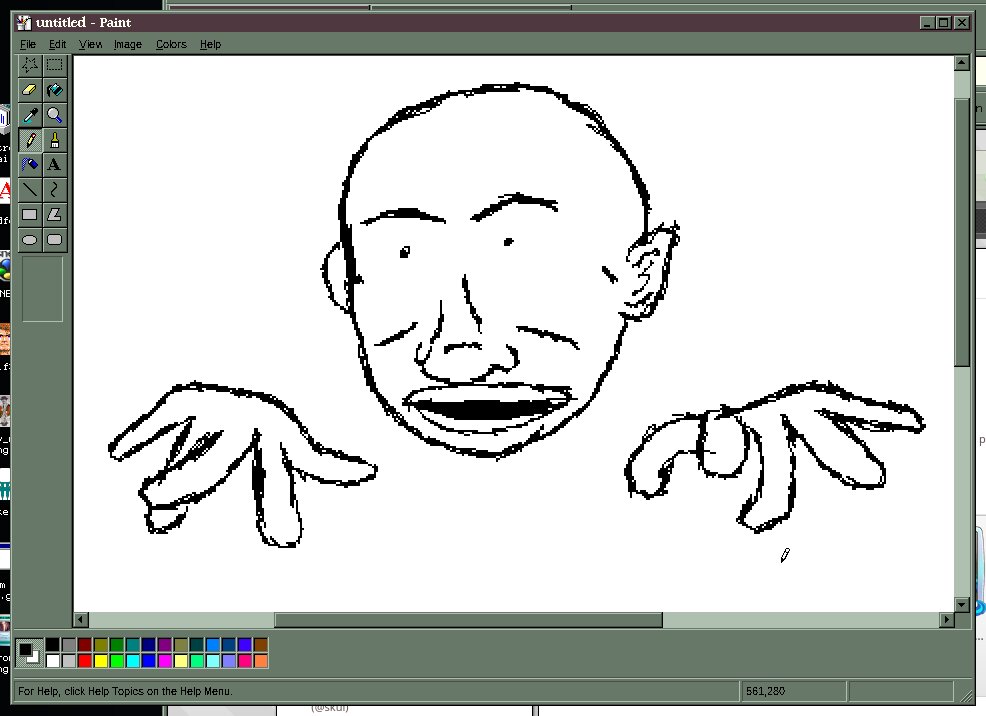Open the Colors menu
Screen dimensions: 986x716
coord(171,44)
